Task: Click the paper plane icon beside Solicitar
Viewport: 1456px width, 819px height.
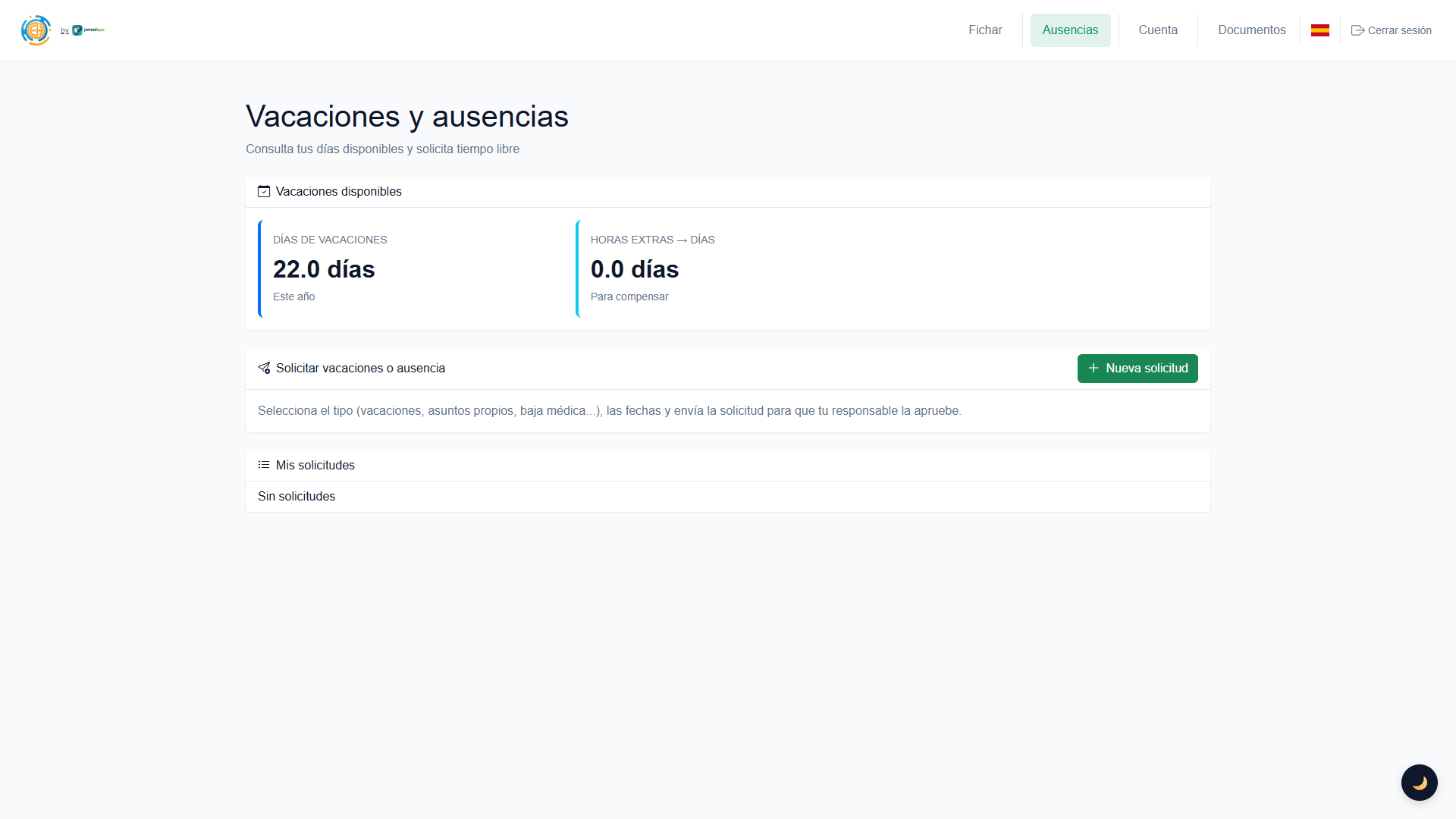Action: pos(264,369)
